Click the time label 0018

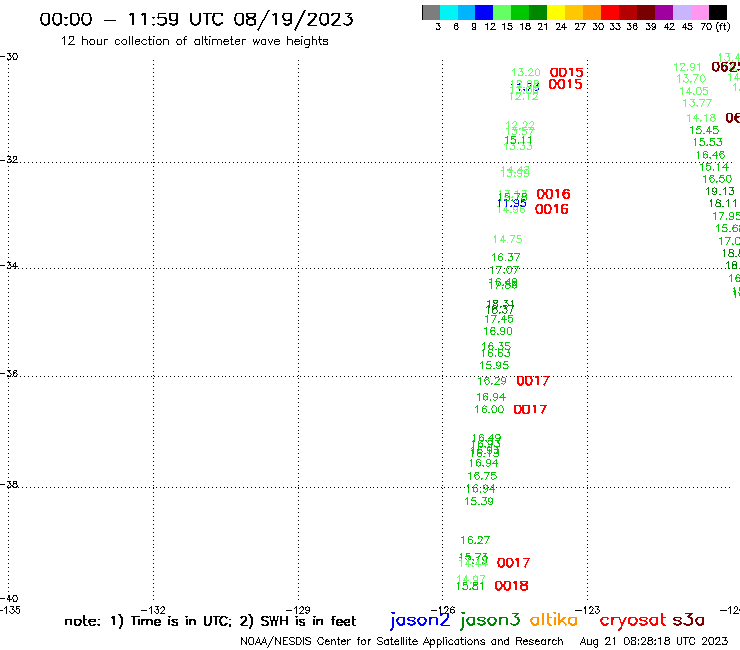point(511,586)
